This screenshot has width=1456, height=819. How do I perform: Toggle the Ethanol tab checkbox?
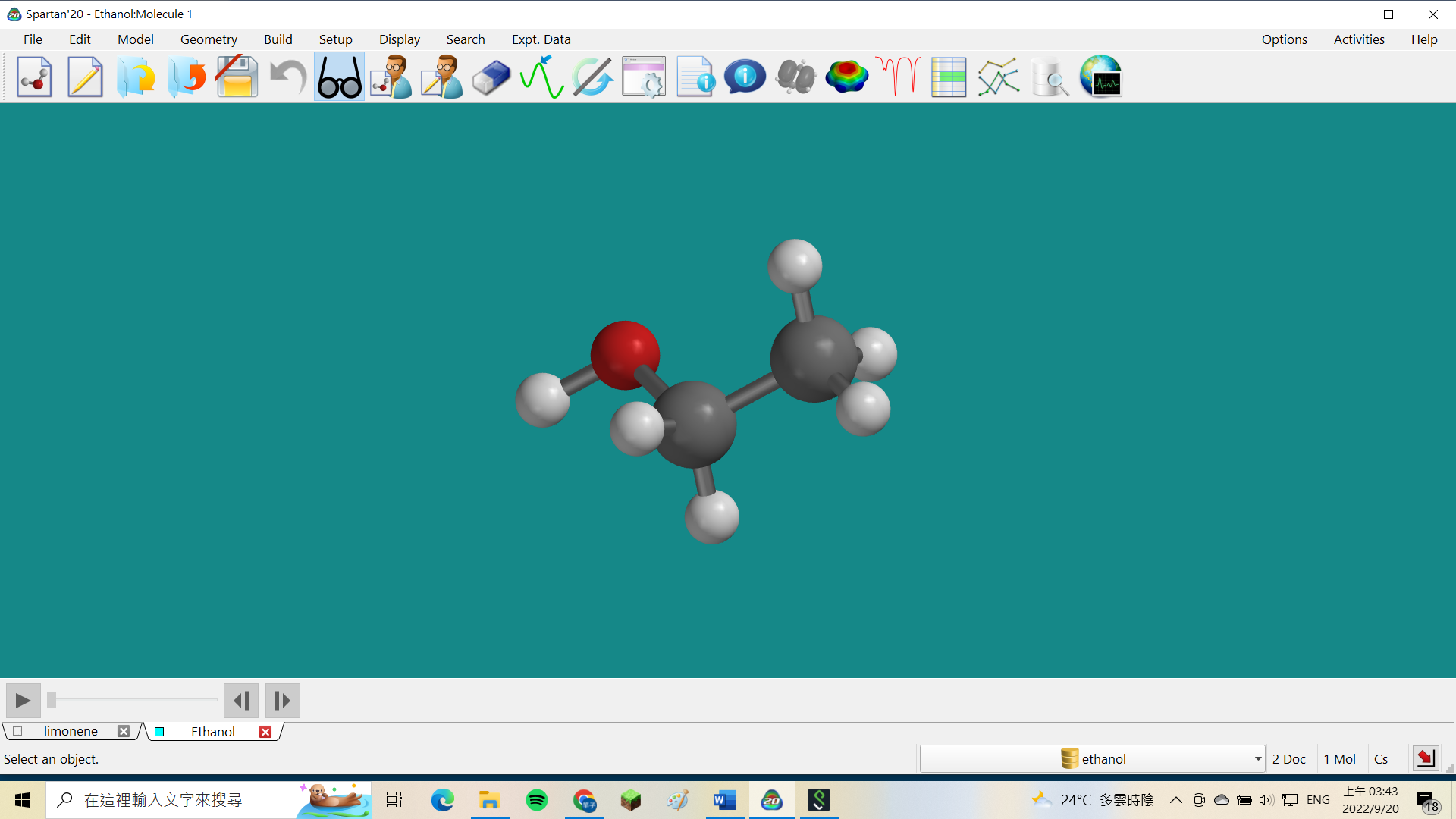[x=159, y=732]
